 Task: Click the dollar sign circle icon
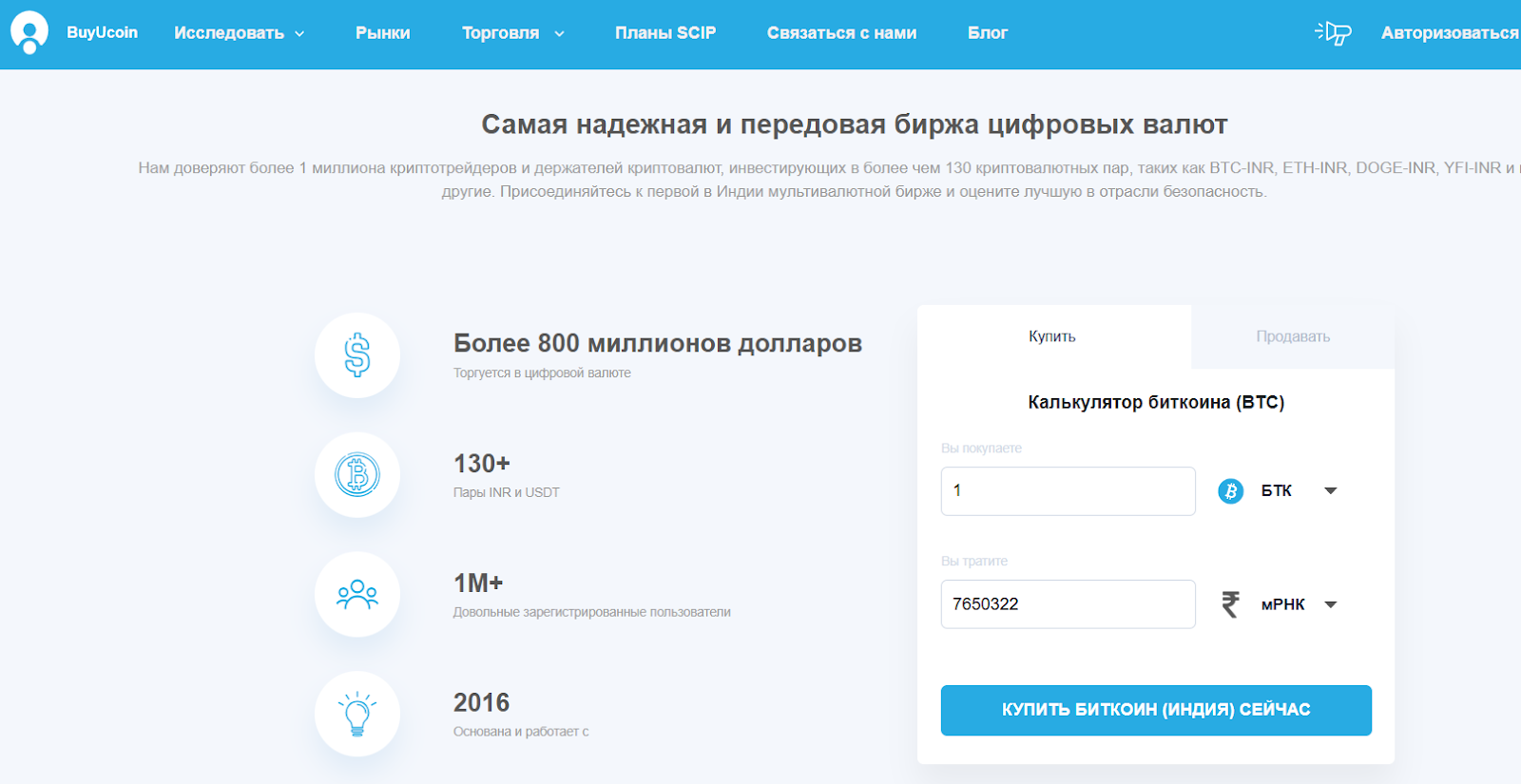tap(357, 355)
